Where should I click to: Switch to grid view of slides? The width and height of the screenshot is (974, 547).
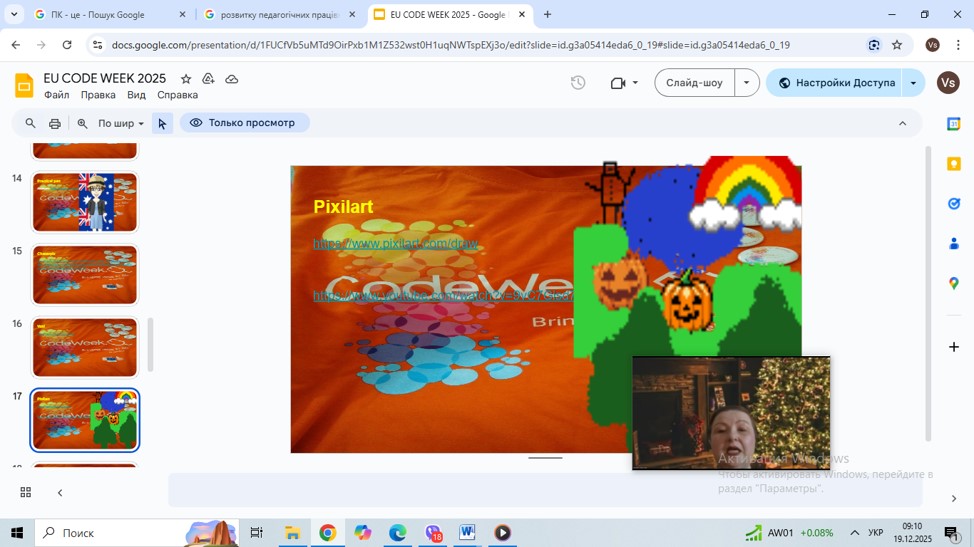[x=26, y=493]
